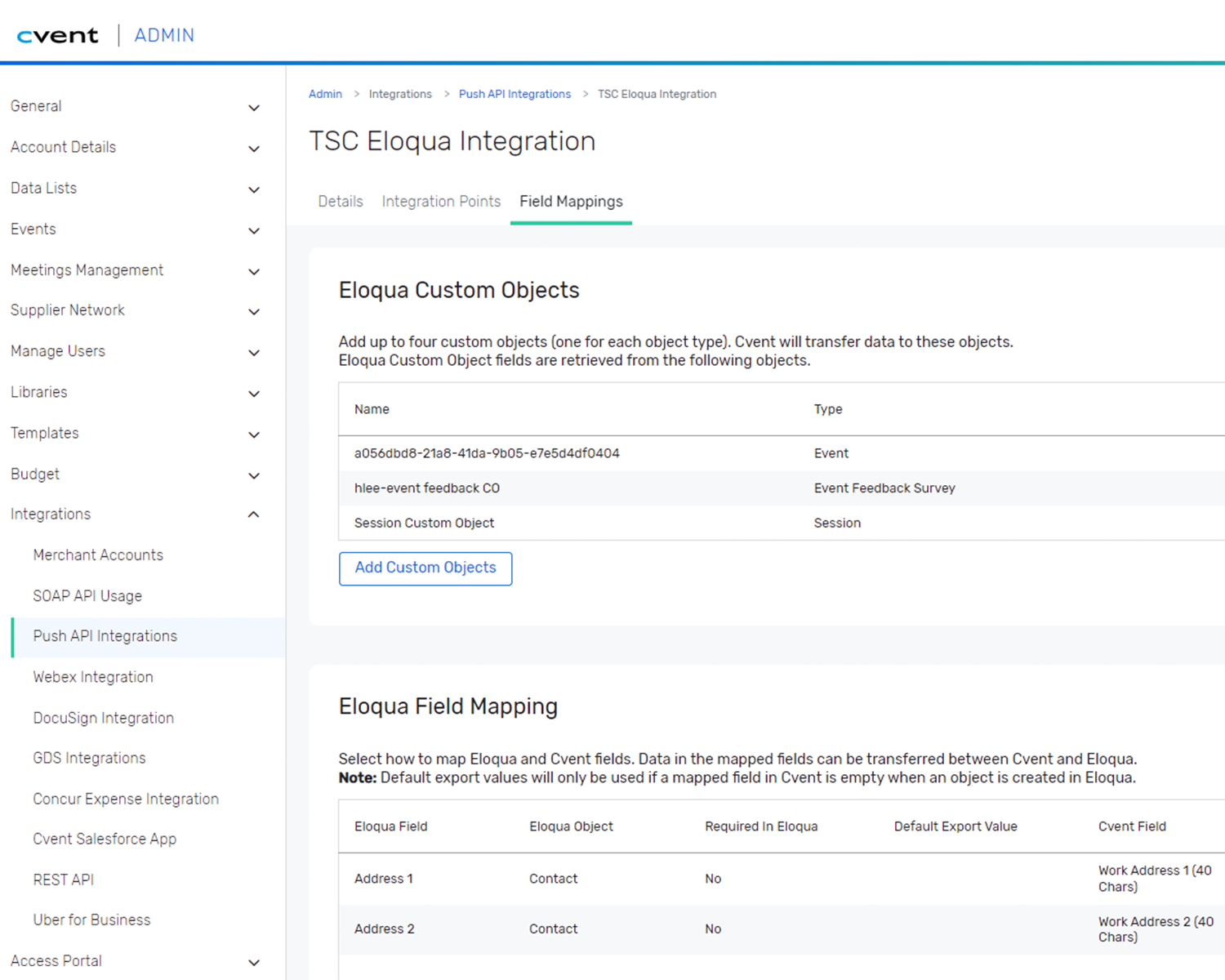1225x980 pixels.
Task: Click the Add Custom Objects button
Action: (x=425, y=568)
